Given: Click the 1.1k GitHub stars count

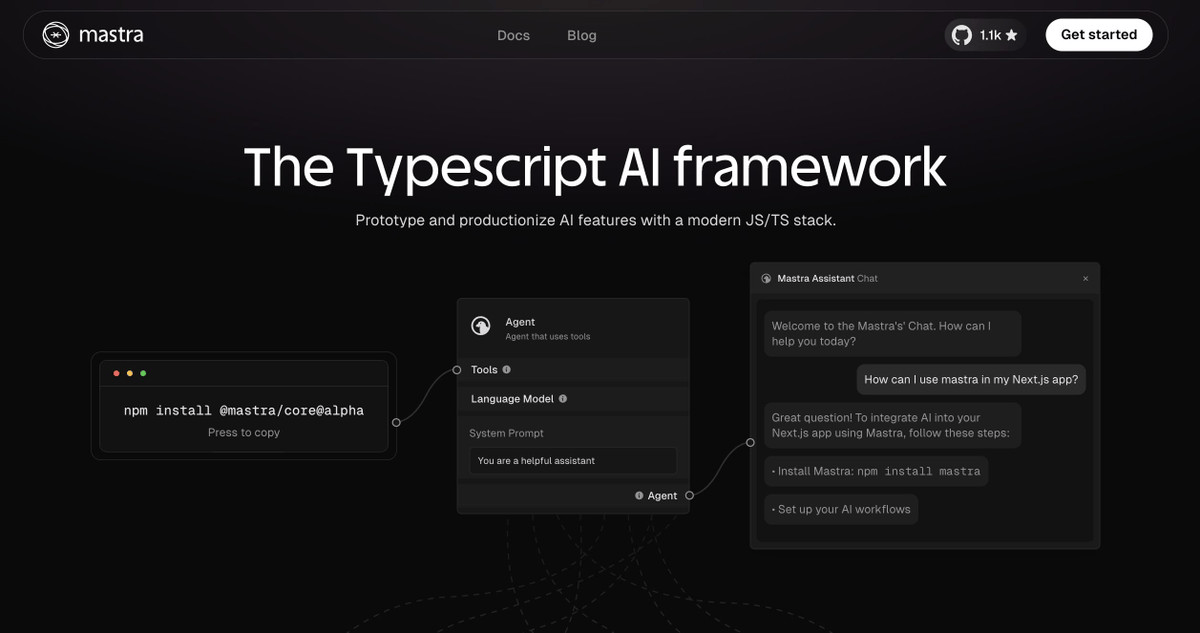Looking at the screenshot, I should tap(990, 35).
